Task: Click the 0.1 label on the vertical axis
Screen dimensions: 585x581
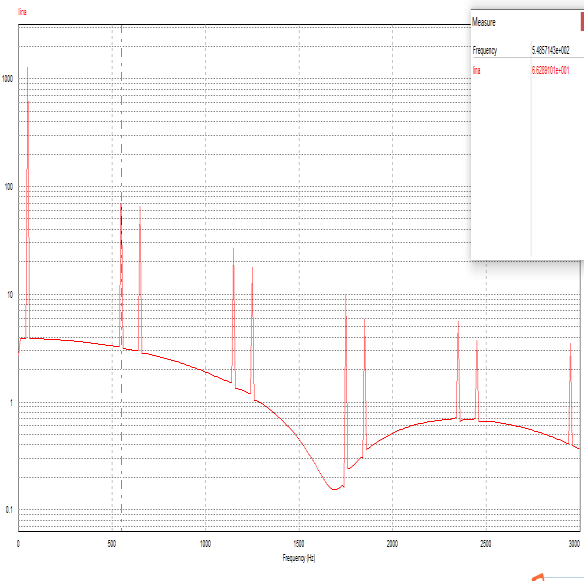Action: click(9, 509)
